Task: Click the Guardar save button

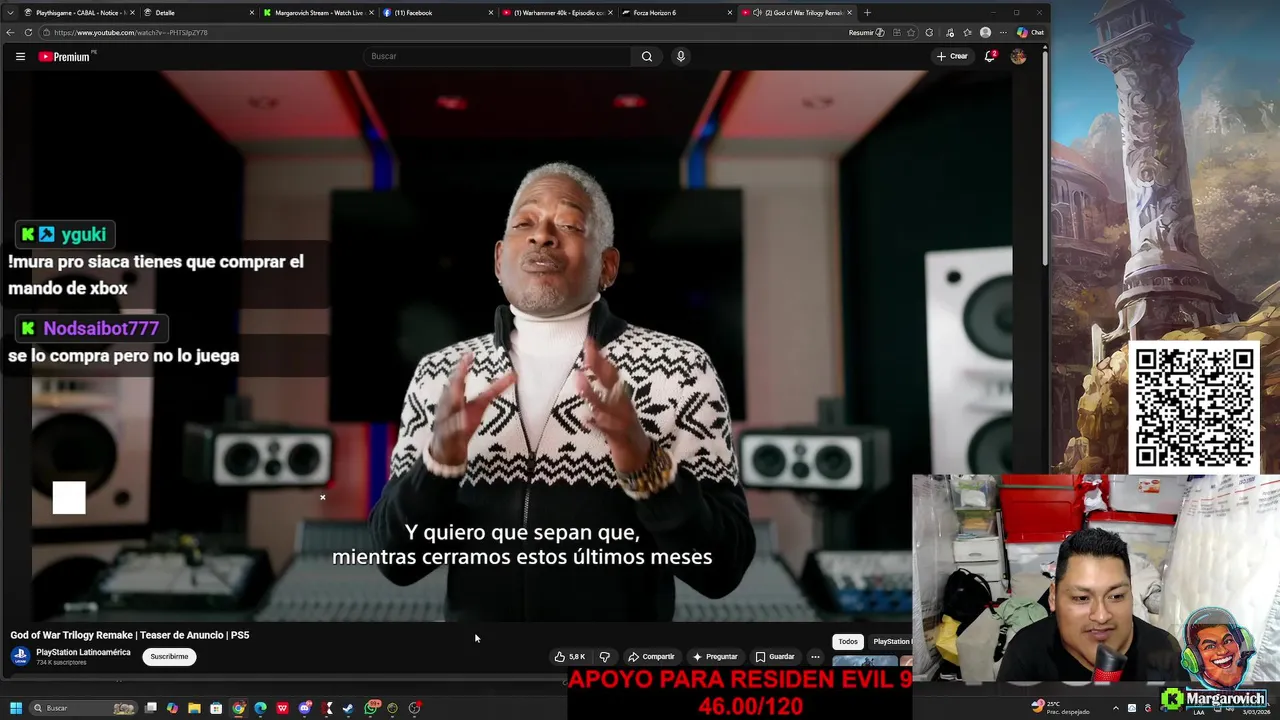Action: tap(775, 657)
